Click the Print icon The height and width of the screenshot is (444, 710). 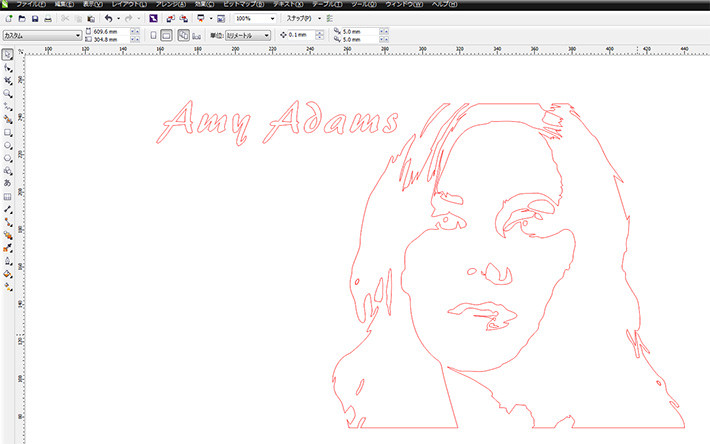pyautogui.click(x=48, y=19)
